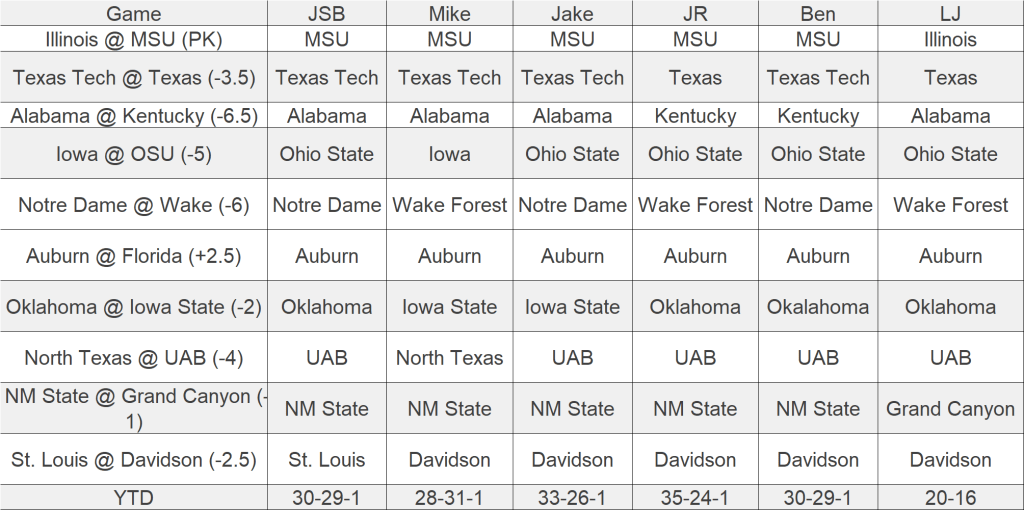Select the Game column header
1024x510 pixels.
tap(133, 14)
